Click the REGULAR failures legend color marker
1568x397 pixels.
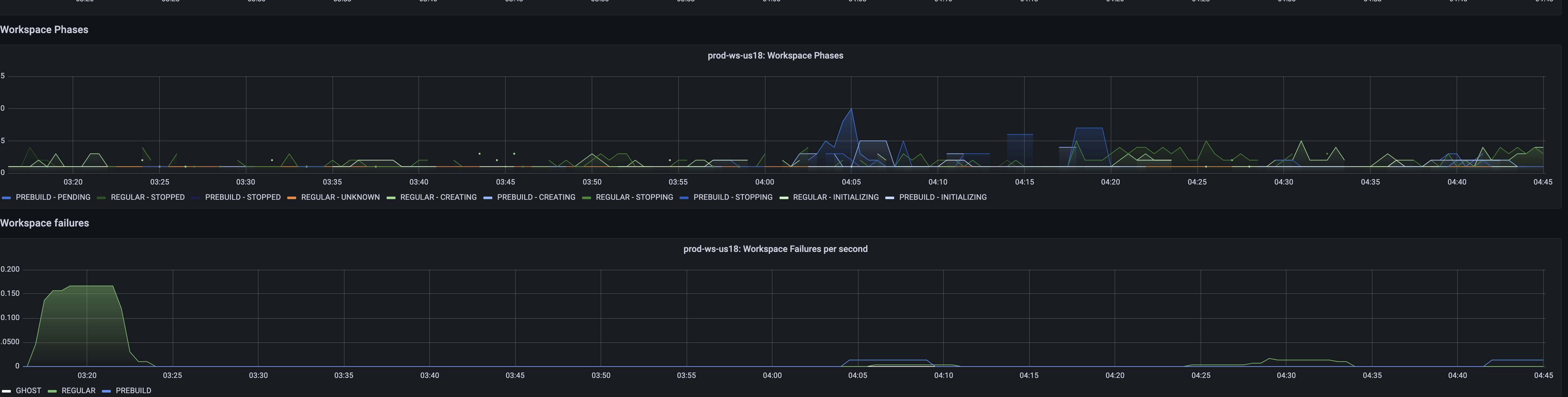click(52, 390)
